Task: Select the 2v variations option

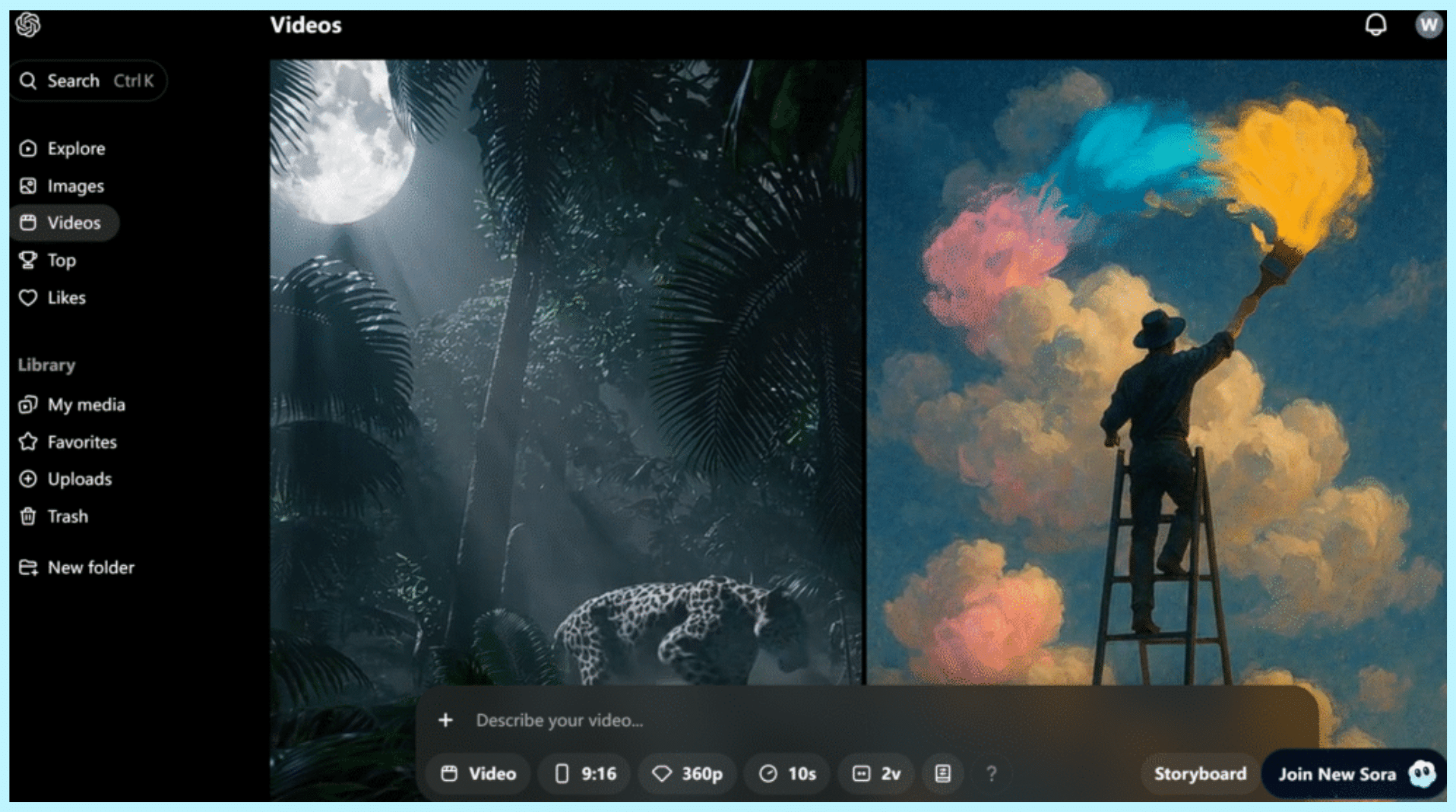Action: [x=877, y=773]
